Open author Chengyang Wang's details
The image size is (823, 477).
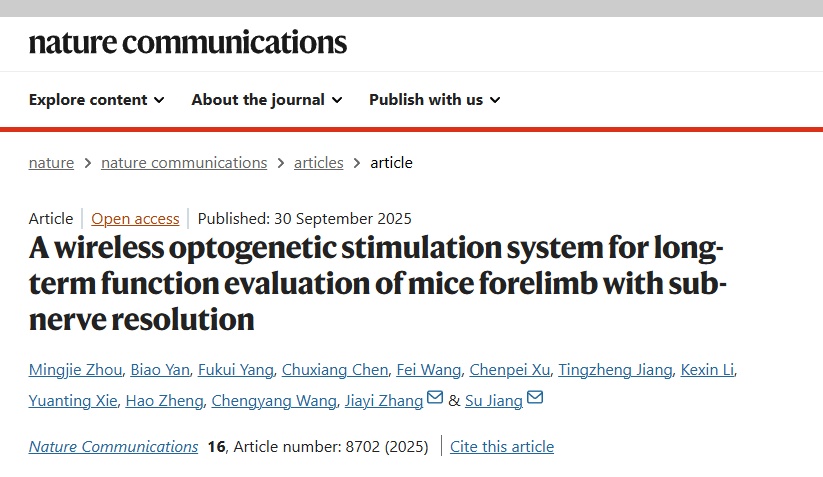[x=273, y=401]
